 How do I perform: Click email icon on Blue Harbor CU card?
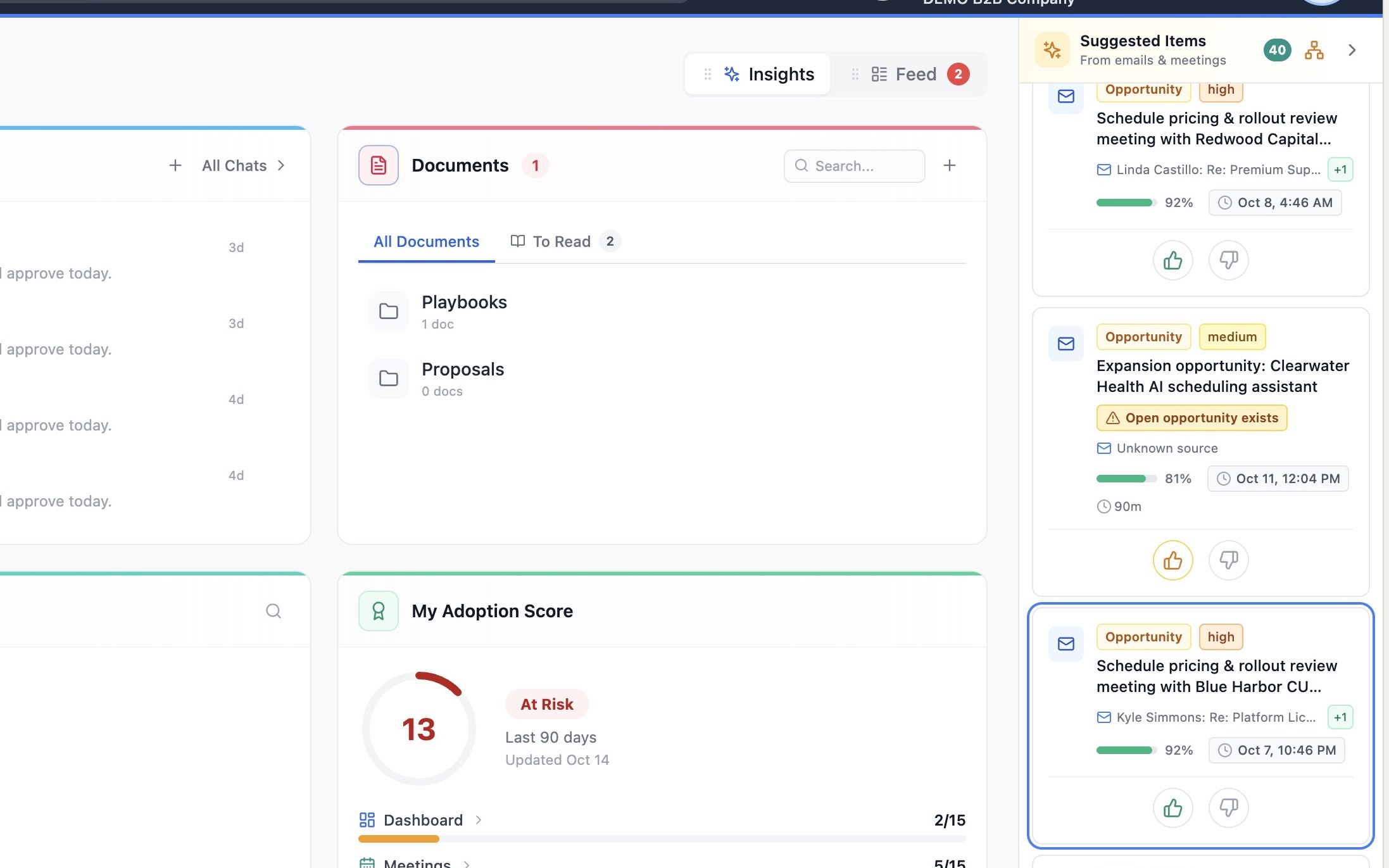1066,644
